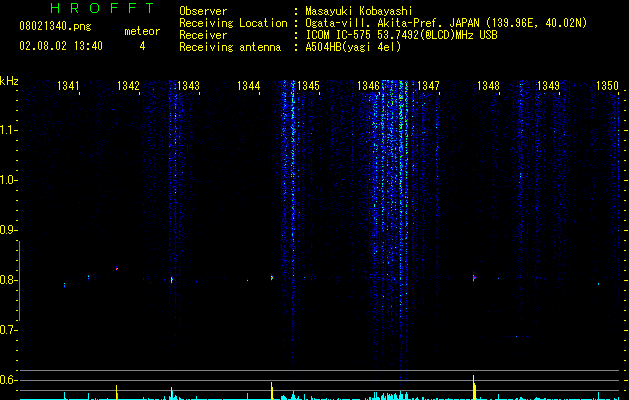Click the ICOM IC-575 receiver text
The height and width of the screenshot is (400, 629).
[401, 35]
